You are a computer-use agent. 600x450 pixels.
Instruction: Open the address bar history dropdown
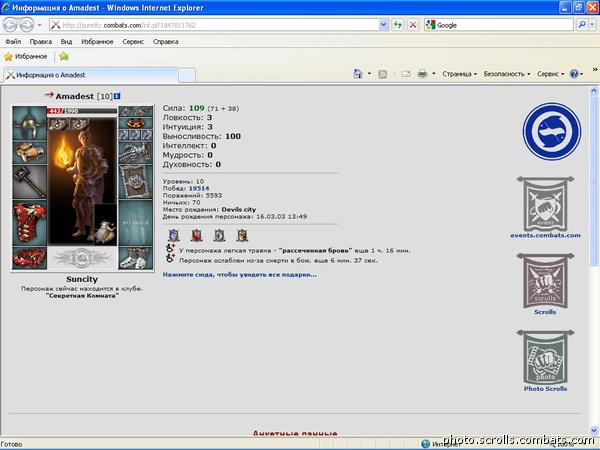(x=383, y=25)
